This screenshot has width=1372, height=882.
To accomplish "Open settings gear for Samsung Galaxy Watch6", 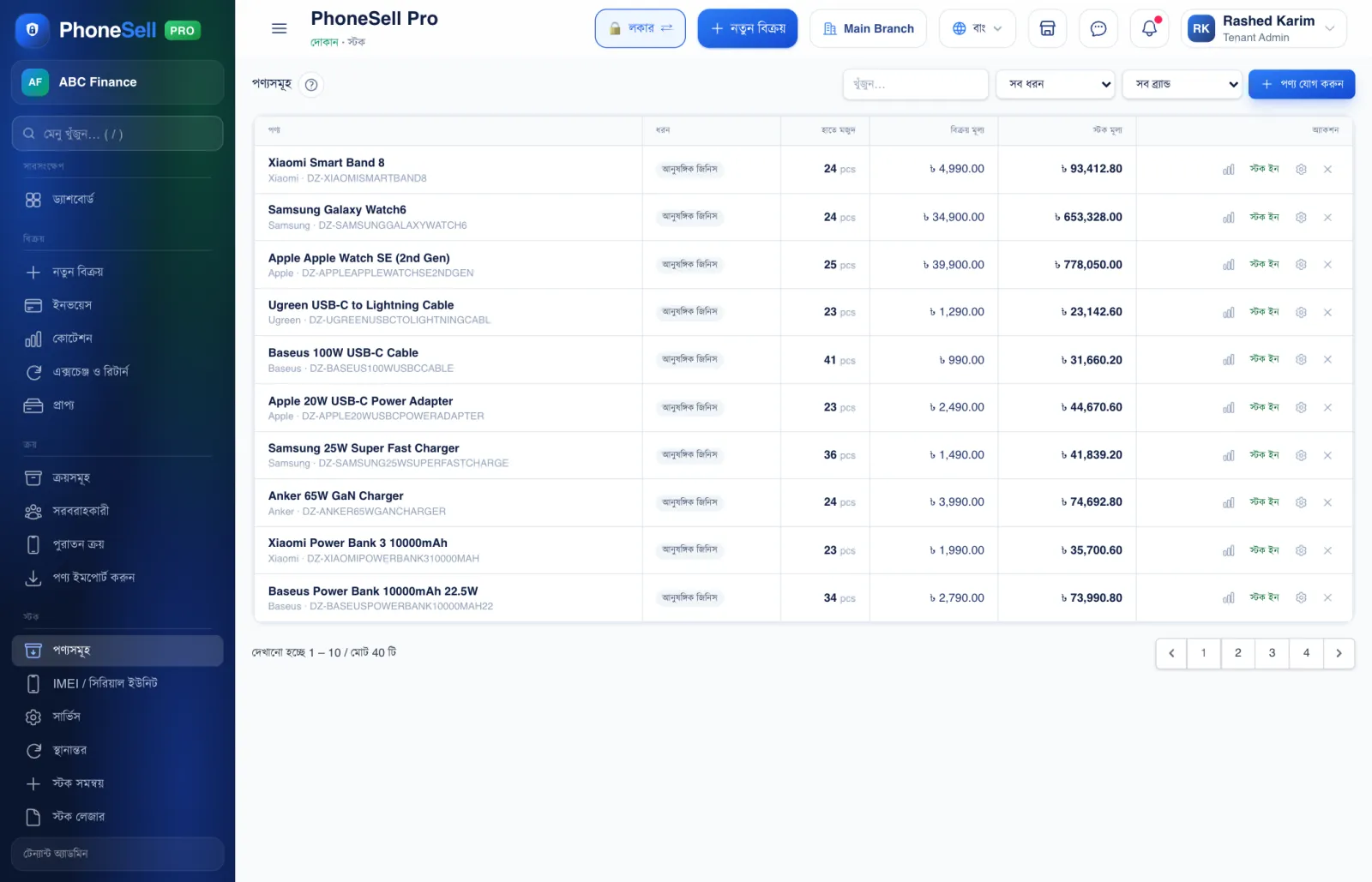I will pyautogui.click(x=1301, y=218).
